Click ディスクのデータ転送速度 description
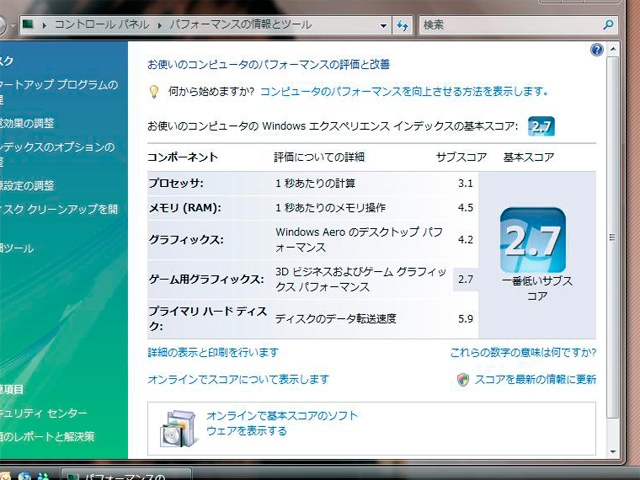Viewport: 640px width, 480px height. tap(336, 319)
